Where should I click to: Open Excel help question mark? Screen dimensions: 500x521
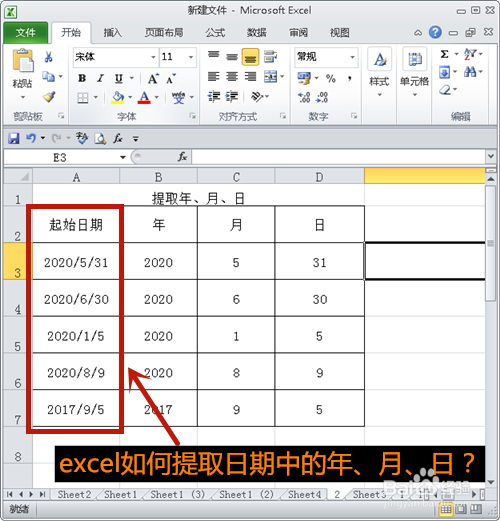[435, 32]
